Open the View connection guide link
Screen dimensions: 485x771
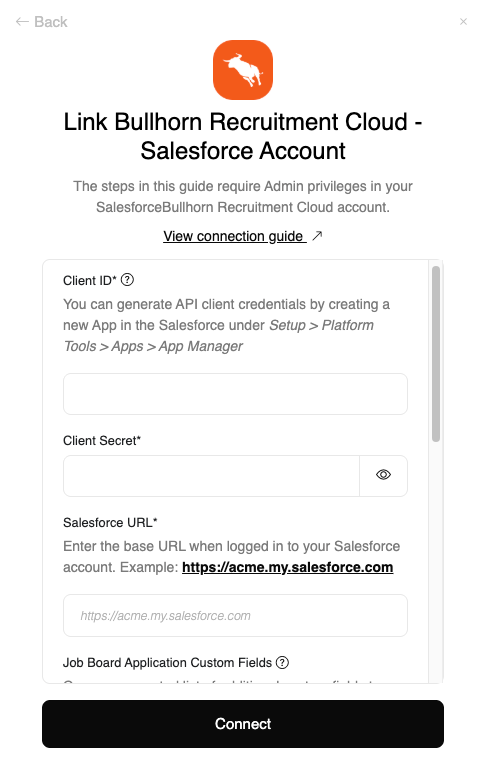click(235, 236)
